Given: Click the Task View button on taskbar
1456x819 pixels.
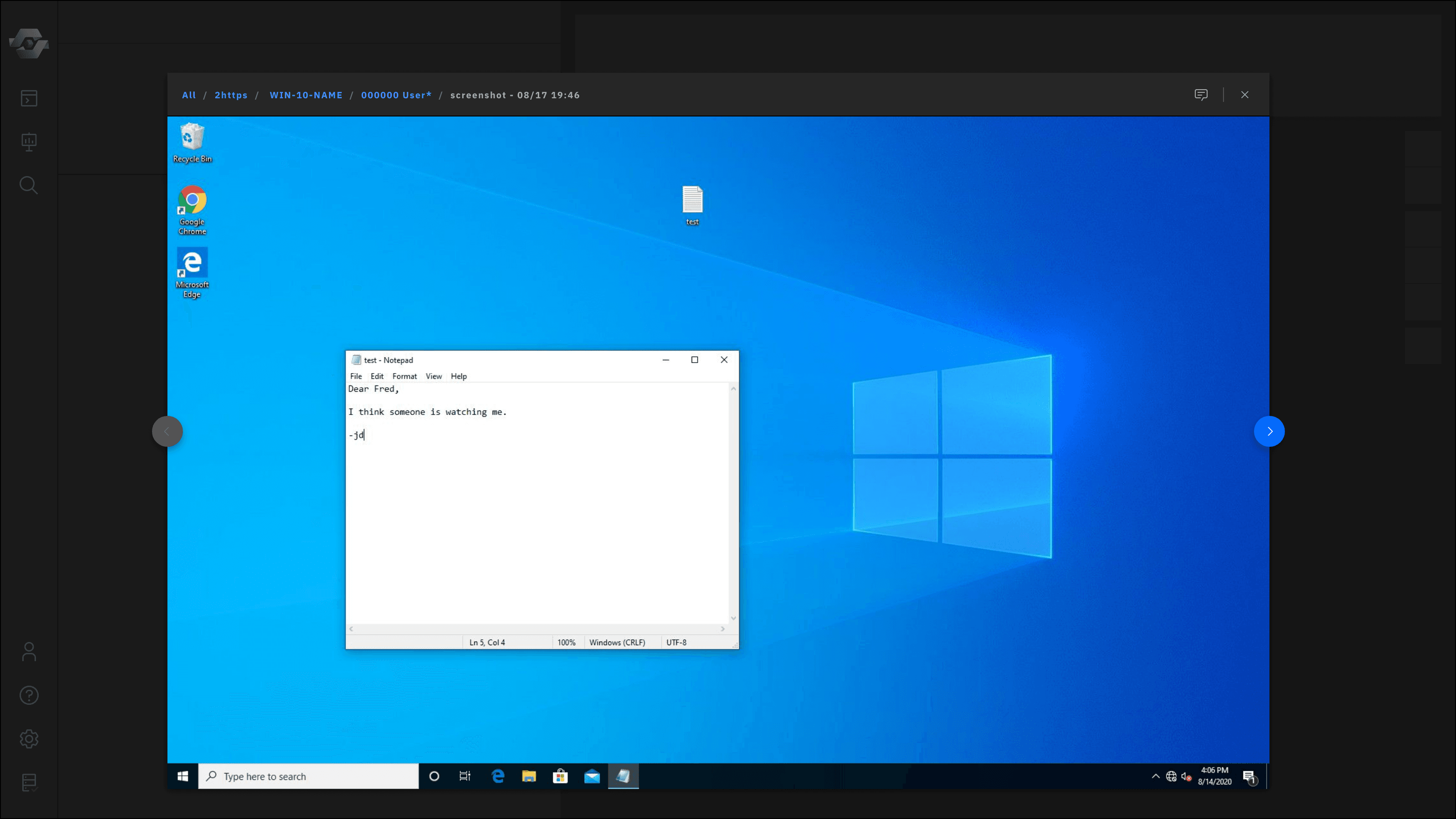Looking at the screenshot, I should click(x=465, y=775).
